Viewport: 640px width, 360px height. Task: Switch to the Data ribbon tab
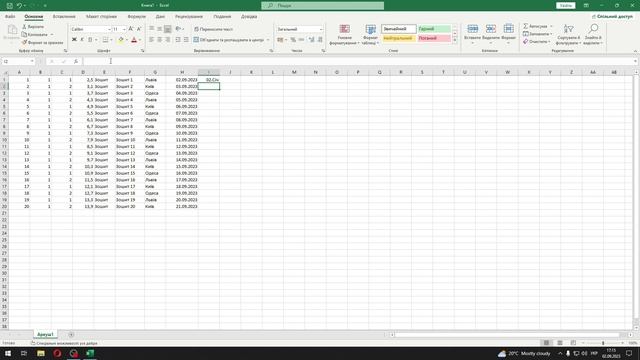tap(160, 17)
